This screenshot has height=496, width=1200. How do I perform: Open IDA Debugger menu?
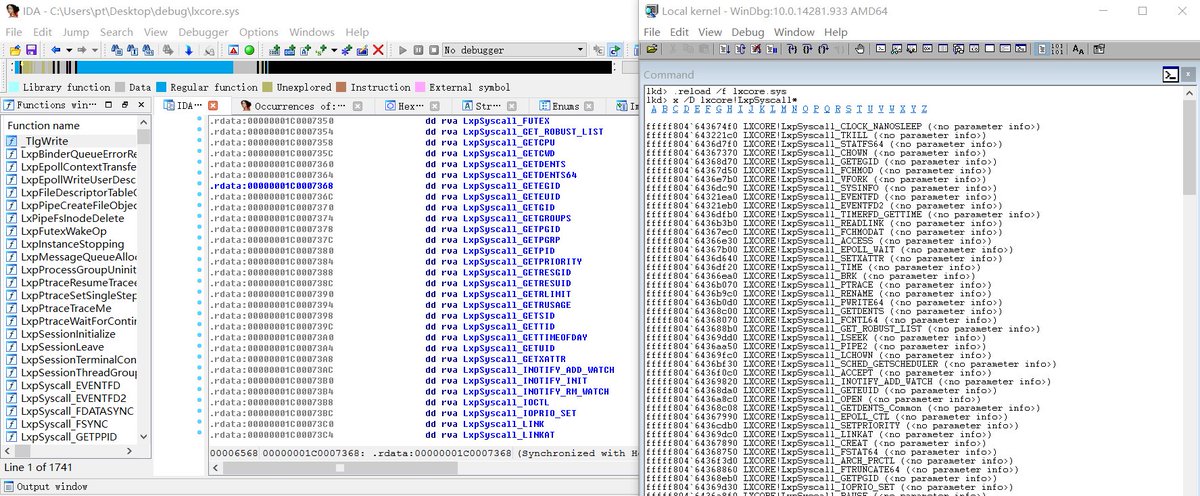[x=203, y=32]
